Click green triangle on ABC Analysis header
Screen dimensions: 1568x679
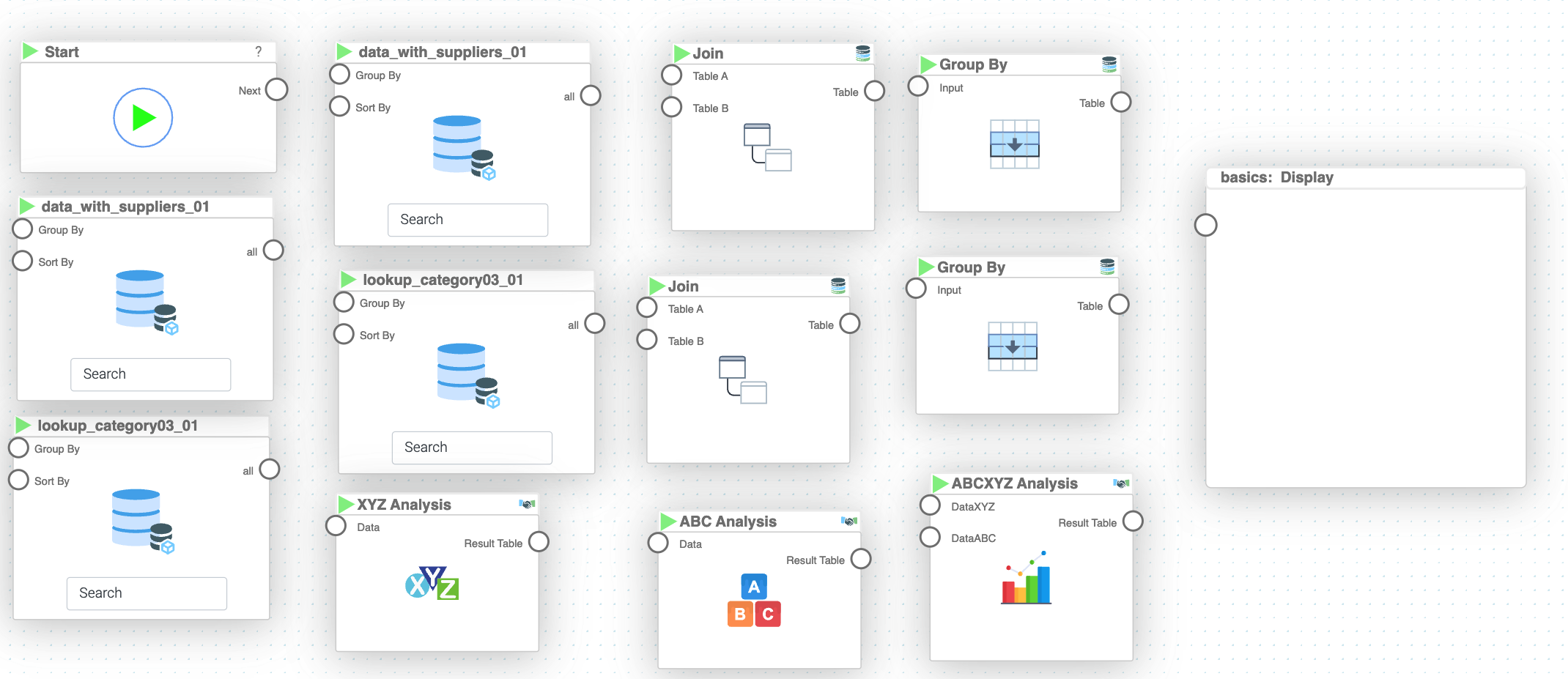[667, 521]
